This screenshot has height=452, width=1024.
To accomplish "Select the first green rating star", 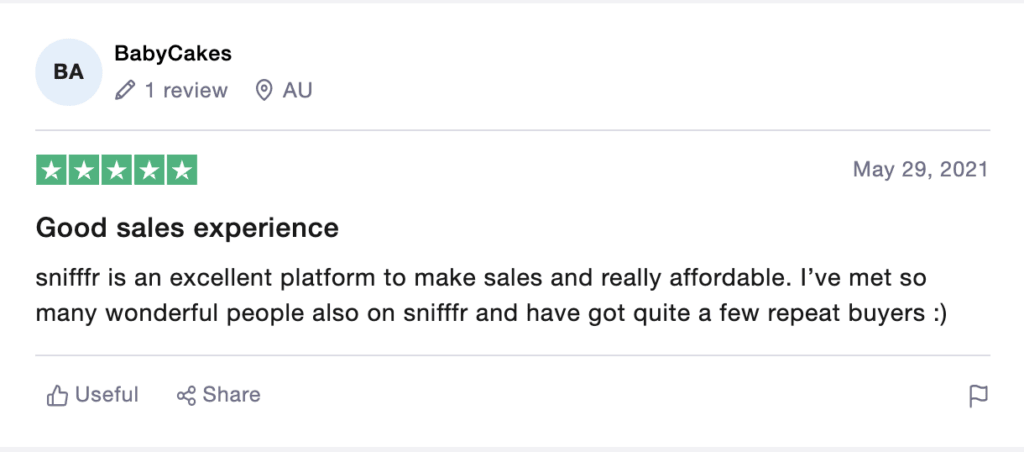I will click(x=51, y=170).
